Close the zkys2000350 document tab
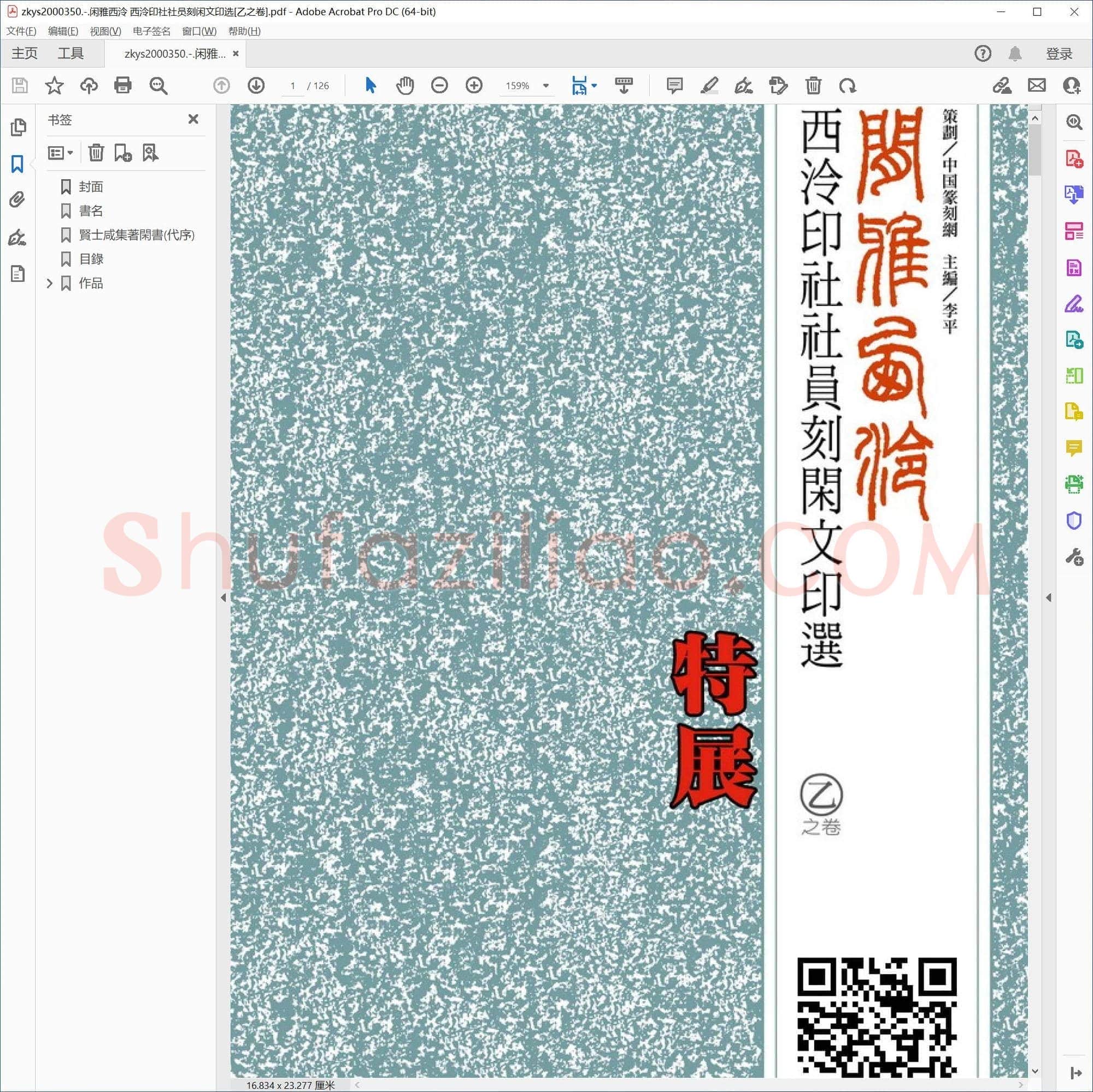The image size is (1093, 1092). 236,53
